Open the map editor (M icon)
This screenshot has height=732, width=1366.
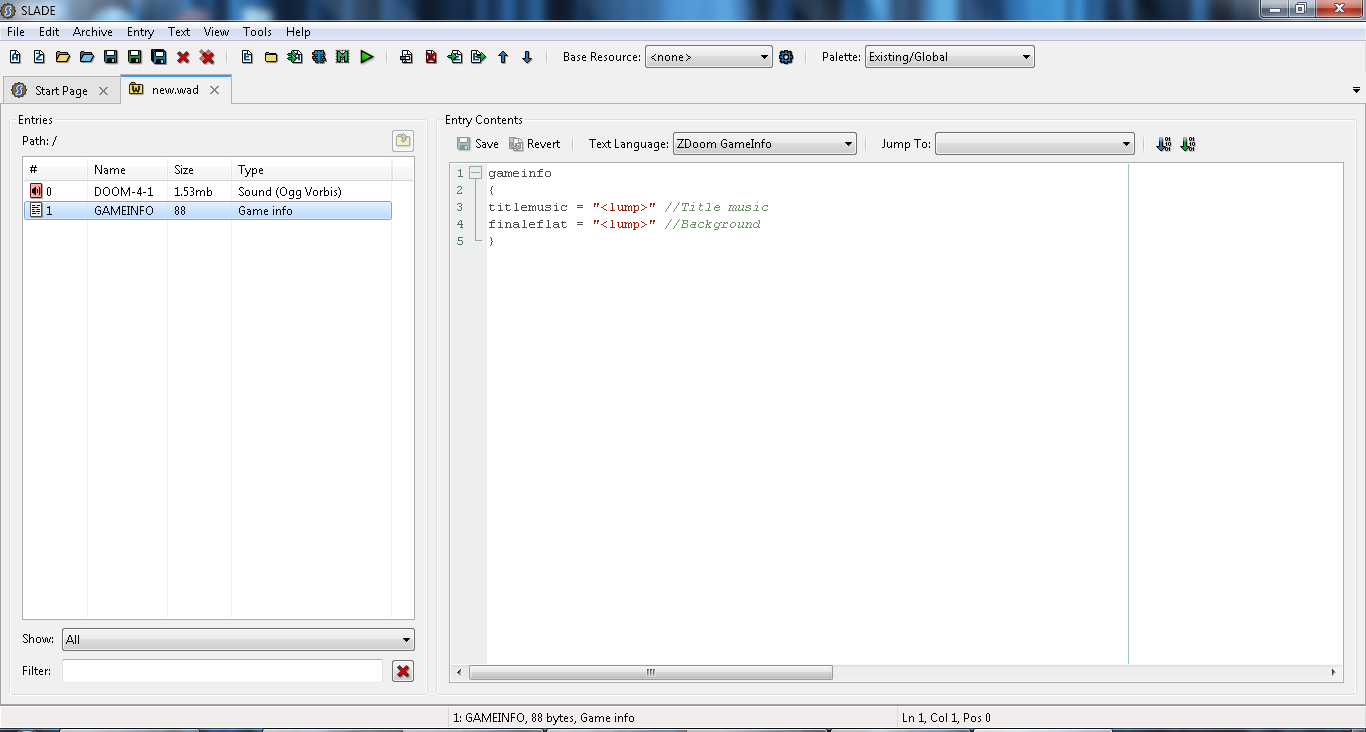click(x=343, y=57)
